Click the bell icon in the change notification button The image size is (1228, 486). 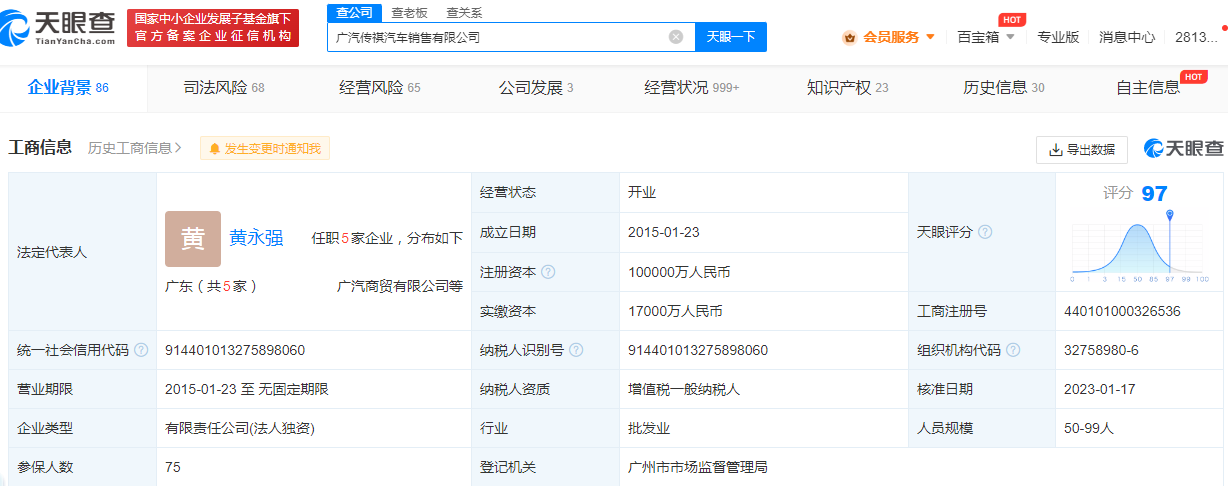[x=214, y=149]
